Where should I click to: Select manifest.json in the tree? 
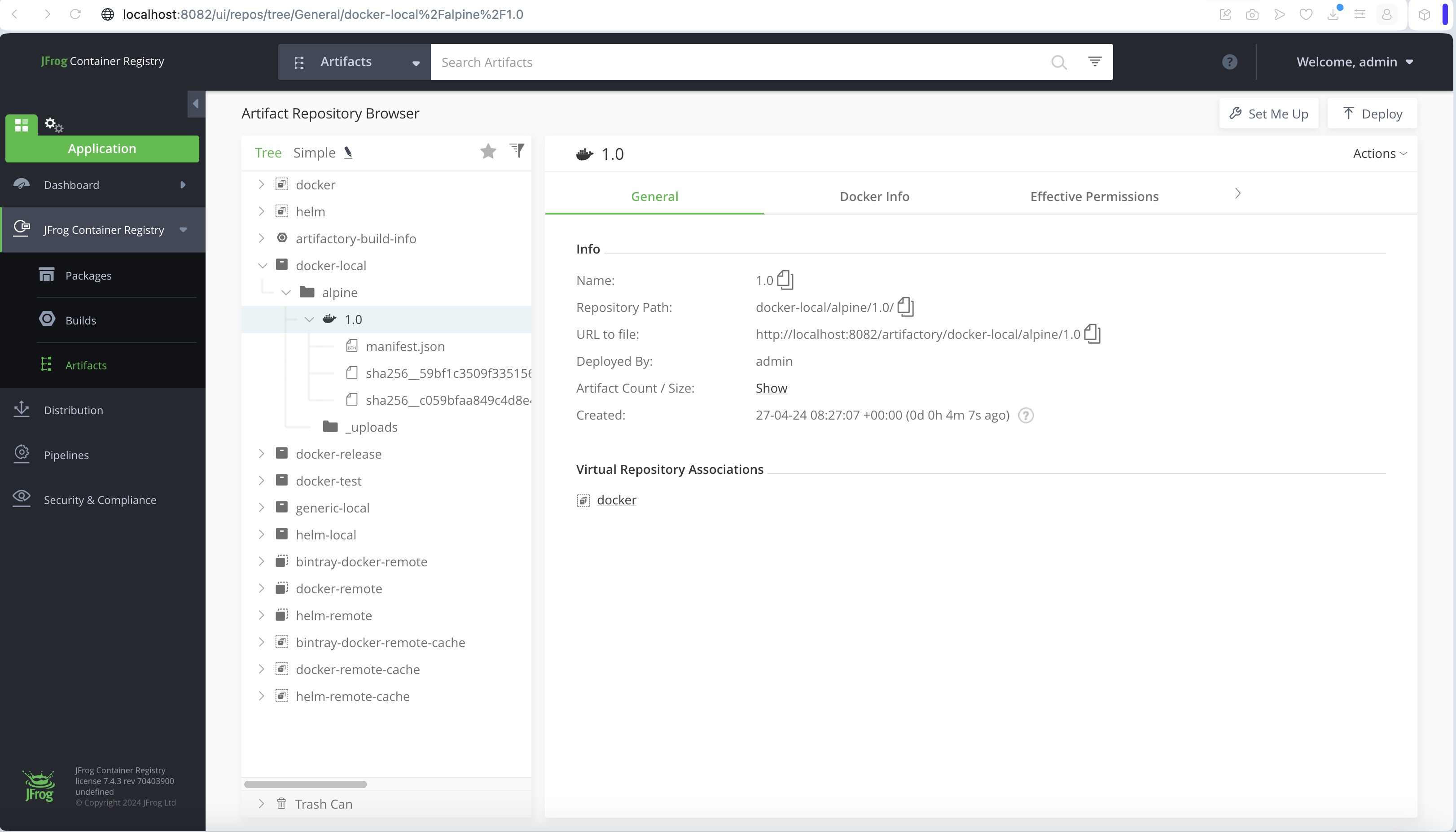click(405, 346)
